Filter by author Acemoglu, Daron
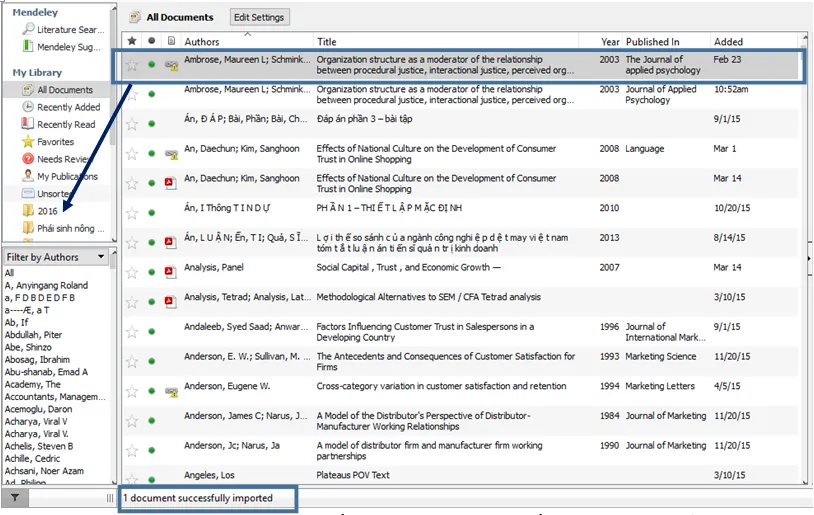The width and height of the screenshot is (814, 515). click(x=38, y=409)
